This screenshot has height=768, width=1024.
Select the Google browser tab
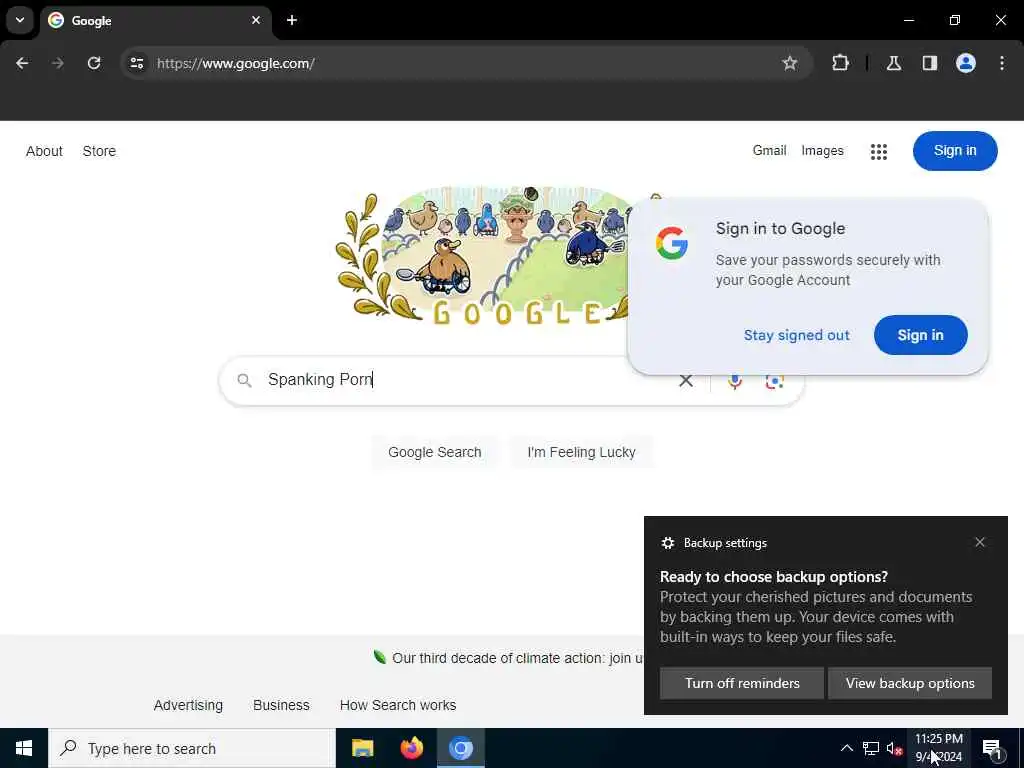tap(157, 20)
